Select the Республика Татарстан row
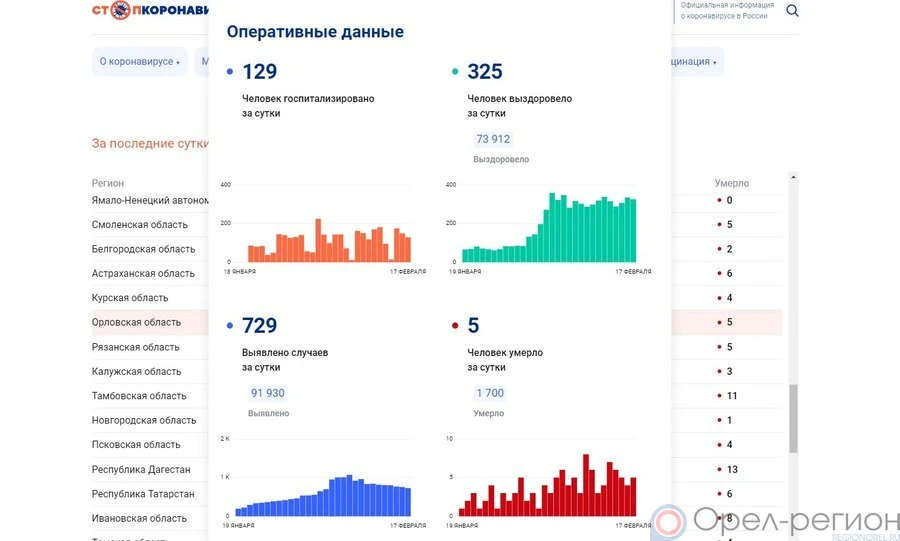This screenshot has width=900, height=541. [143, 494]
